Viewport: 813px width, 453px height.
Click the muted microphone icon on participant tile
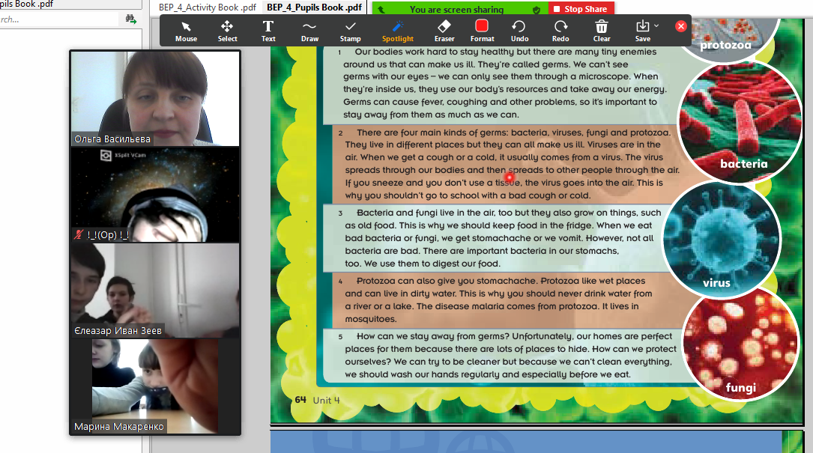[79, 235]
